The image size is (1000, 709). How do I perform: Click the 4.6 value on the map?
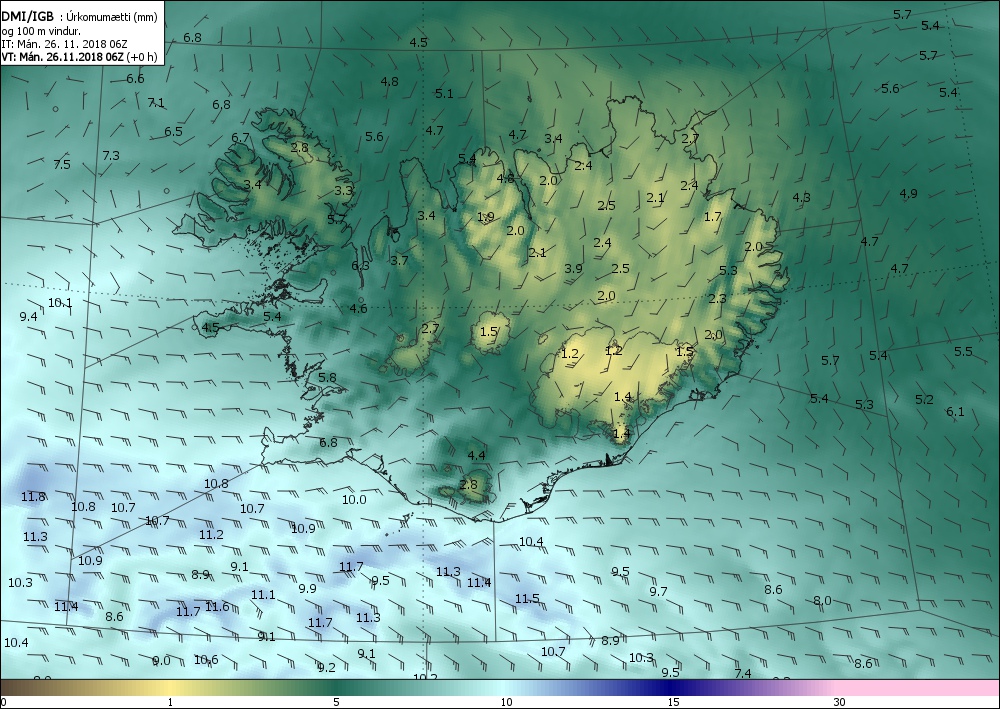coord(358,309)
